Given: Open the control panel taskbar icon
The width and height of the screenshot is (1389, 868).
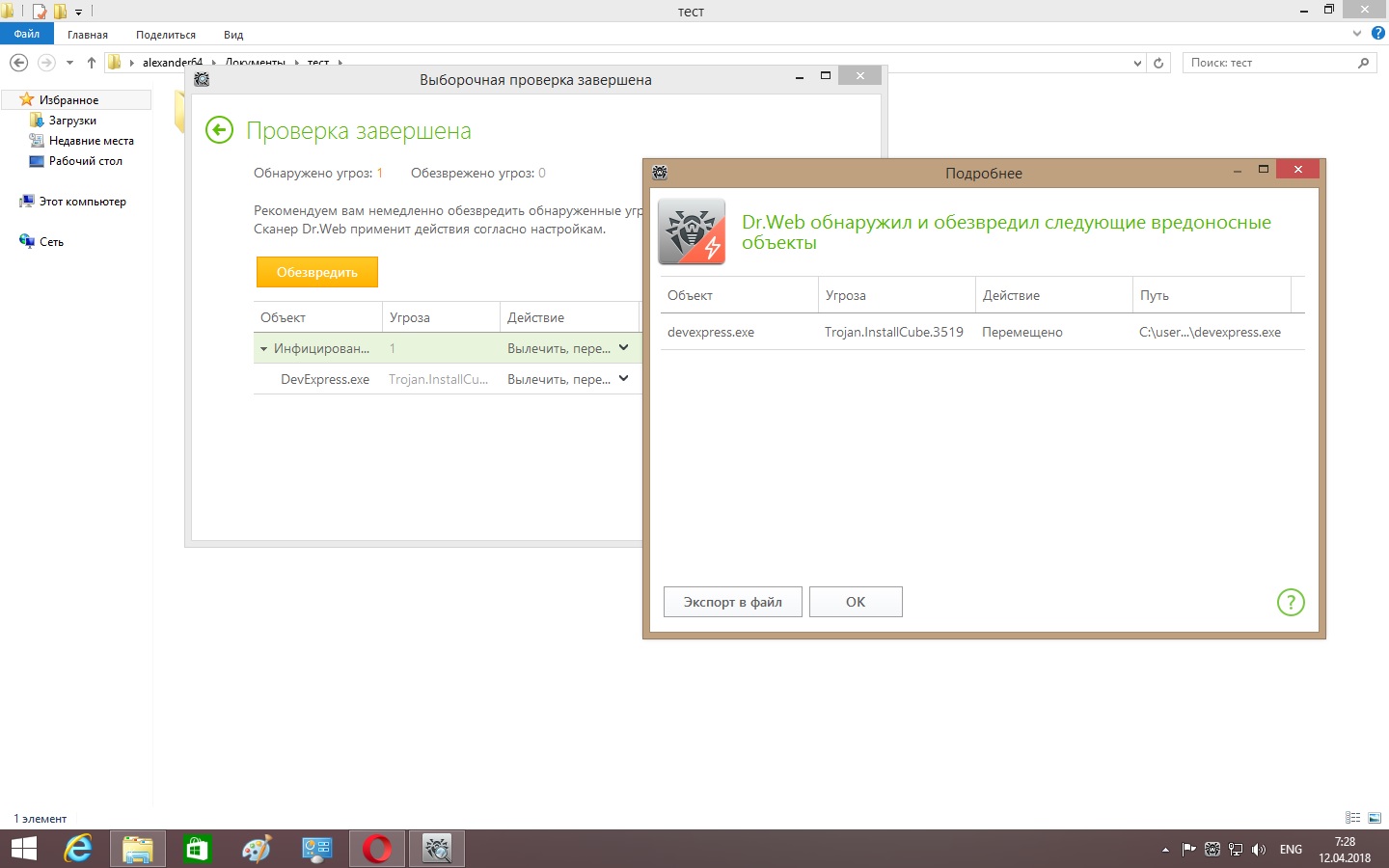Looking at the screenshot, I should coord(317,849).
